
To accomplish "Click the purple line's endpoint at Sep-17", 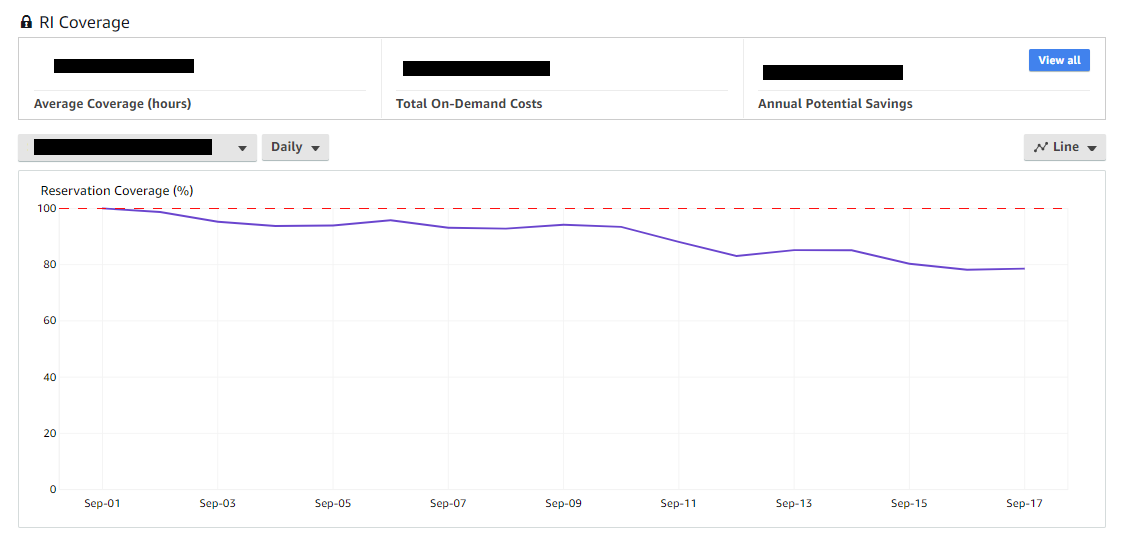I will (x=1024, y=268).
